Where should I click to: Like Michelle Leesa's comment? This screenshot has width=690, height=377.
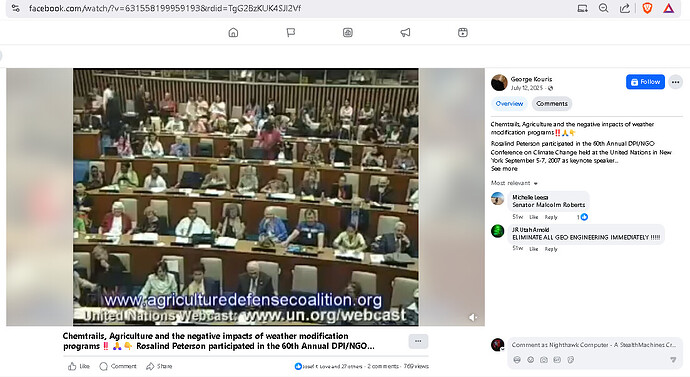533,217
